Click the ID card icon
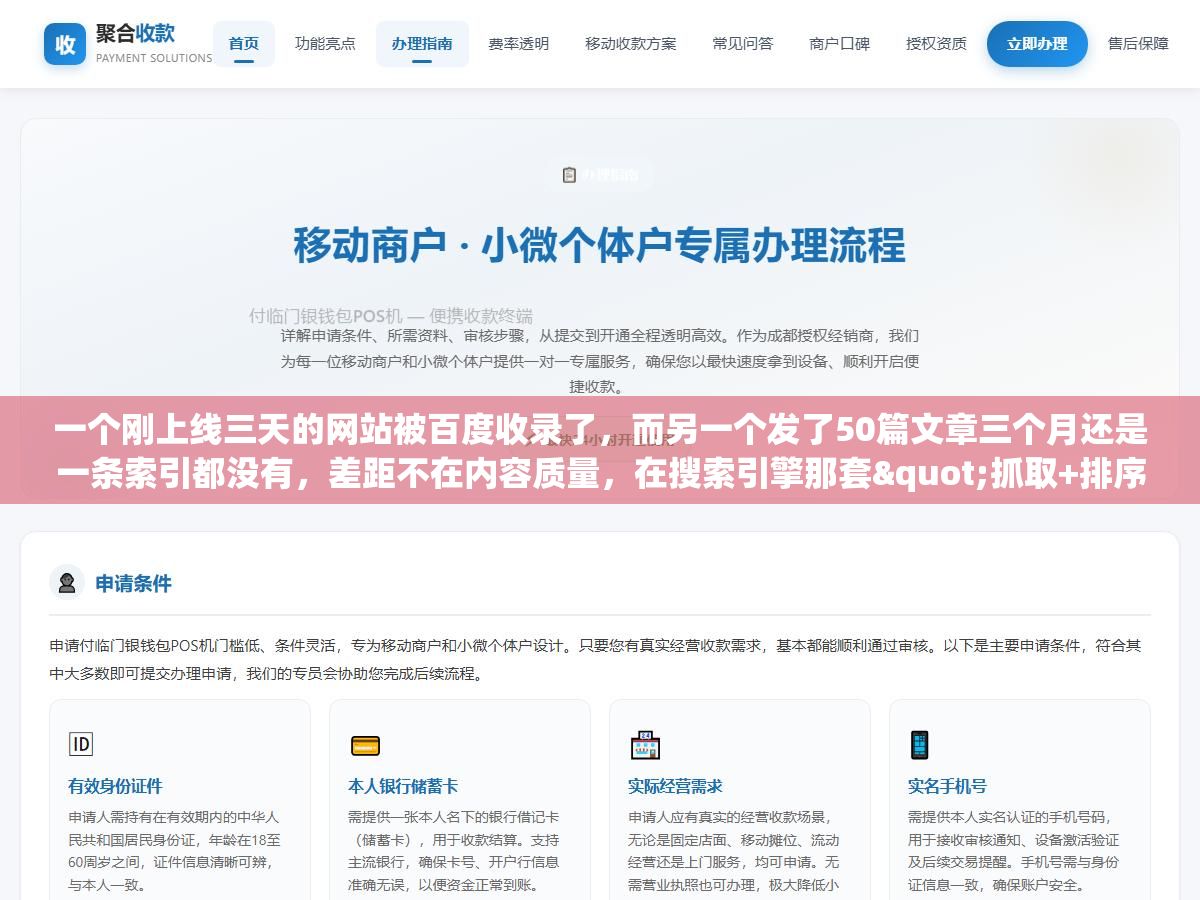 point(81,744)
